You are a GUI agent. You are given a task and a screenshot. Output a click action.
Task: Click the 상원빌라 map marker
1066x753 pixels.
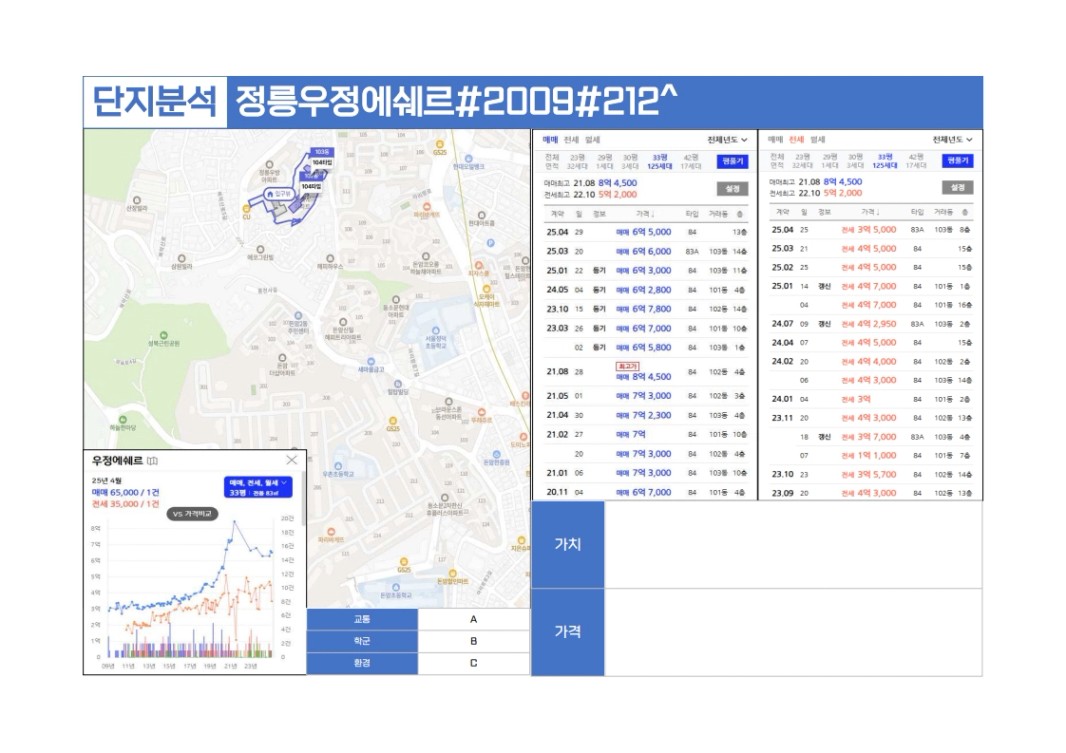coord(181,261)
